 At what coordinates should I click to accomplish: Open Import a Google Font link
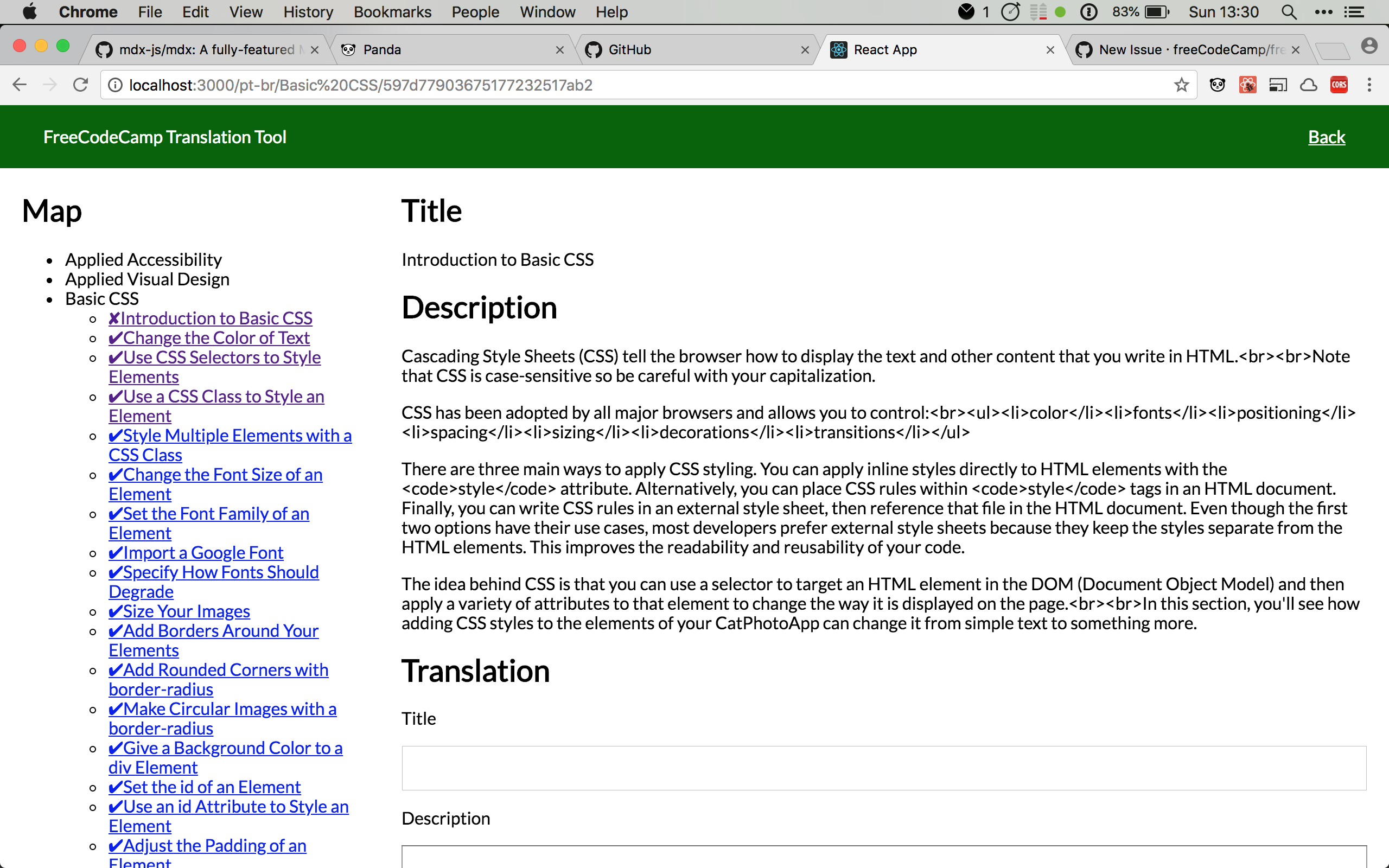coord(196,552)
